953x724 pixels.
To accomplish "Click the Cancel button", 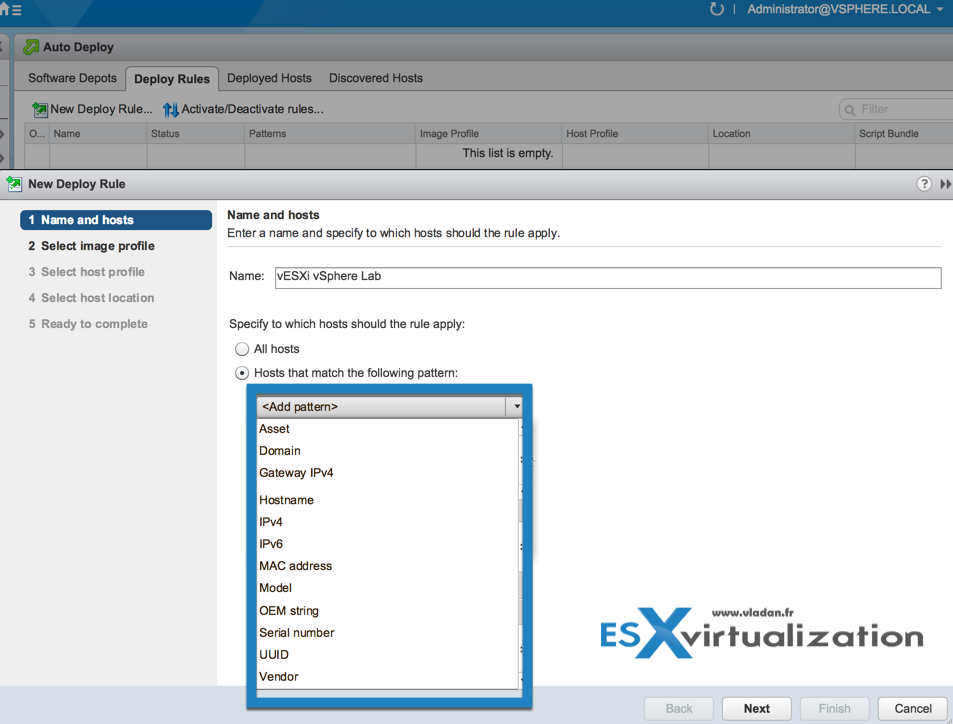I will (x=913, y=708).
